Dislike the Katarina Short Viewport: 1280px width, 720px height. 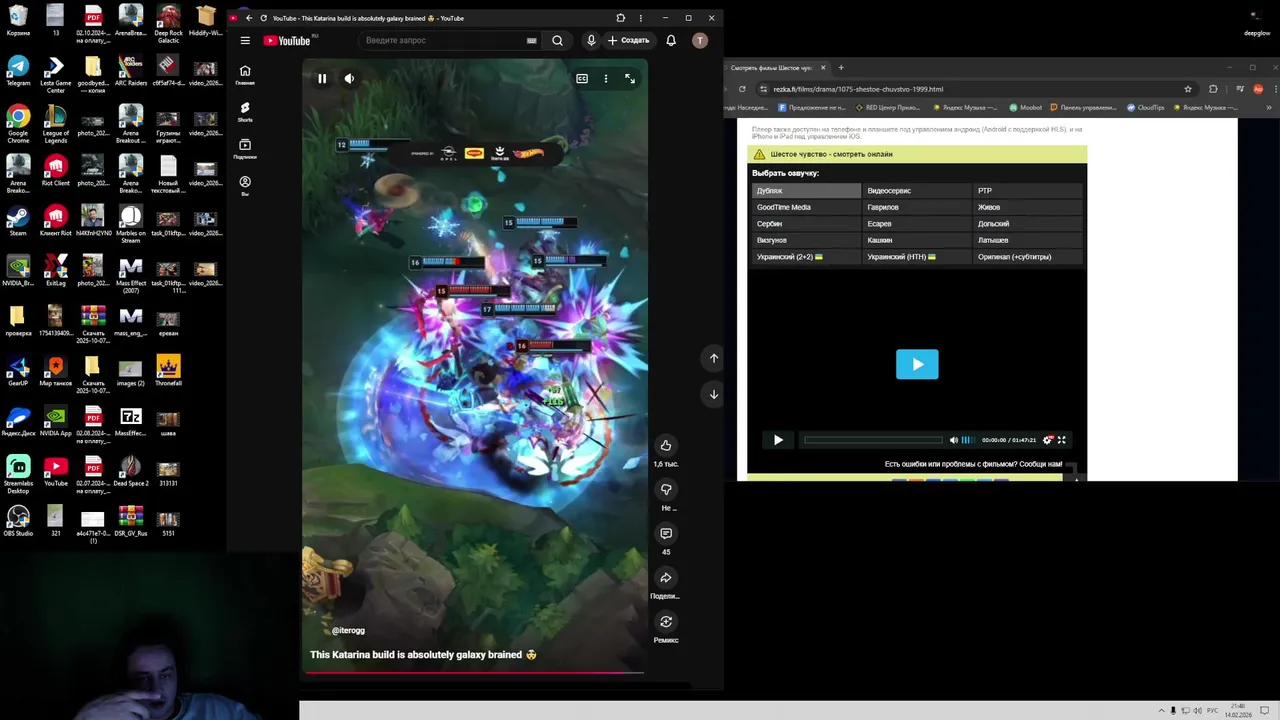click(x=666, y=489)
